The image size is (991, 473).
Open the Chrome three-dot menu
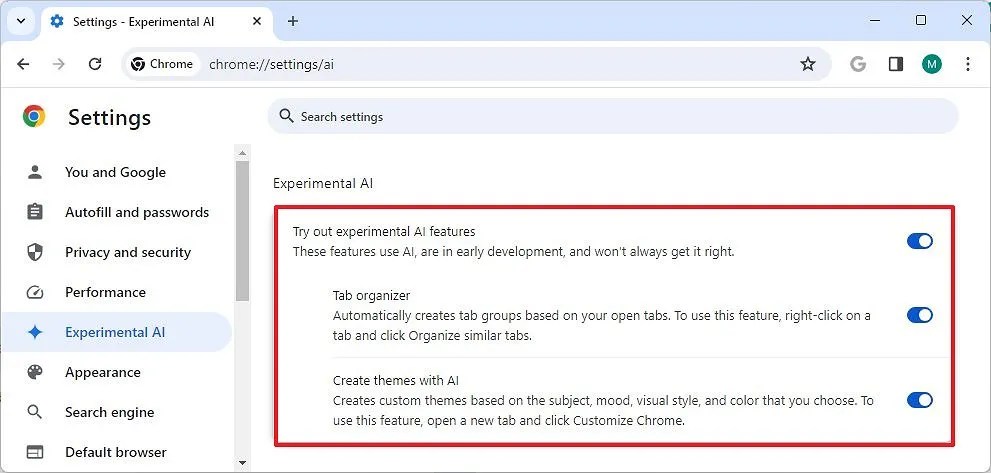coord(968,64)
